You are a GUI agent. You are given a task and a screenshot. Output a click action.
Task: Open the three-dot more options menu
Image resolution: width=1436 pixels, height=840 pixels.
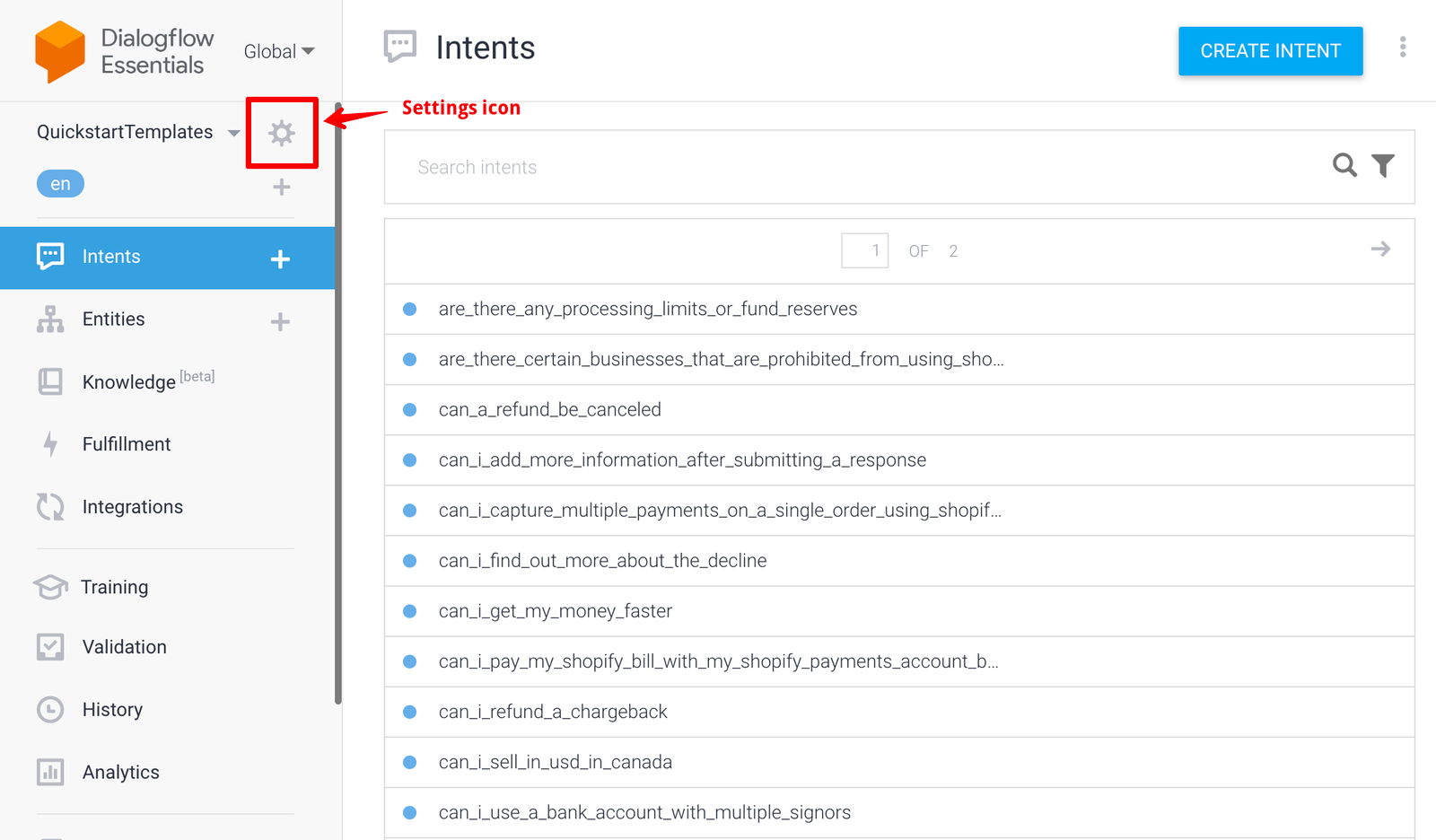pos(1402,48)
